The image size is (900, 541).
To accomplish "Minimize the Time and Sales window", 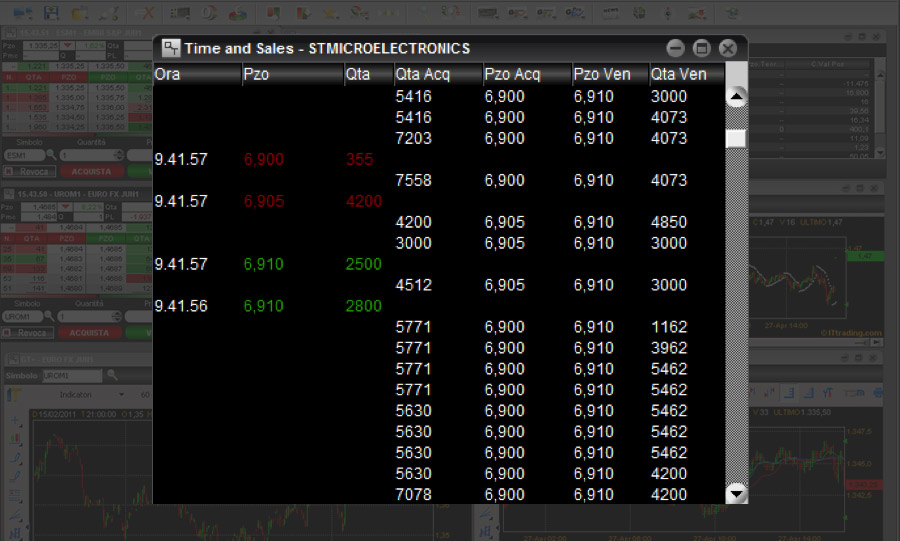I will (676, 48).
